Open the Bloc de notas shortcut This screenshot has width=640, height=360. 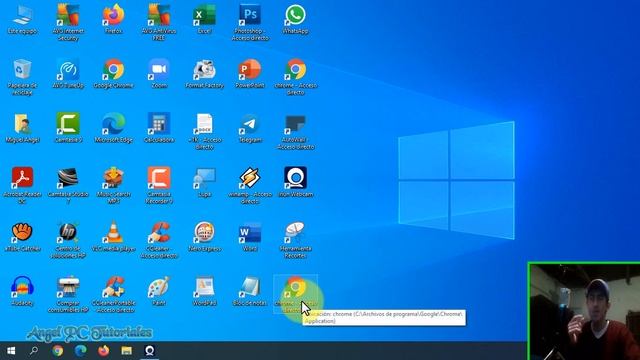coord(250,291)
